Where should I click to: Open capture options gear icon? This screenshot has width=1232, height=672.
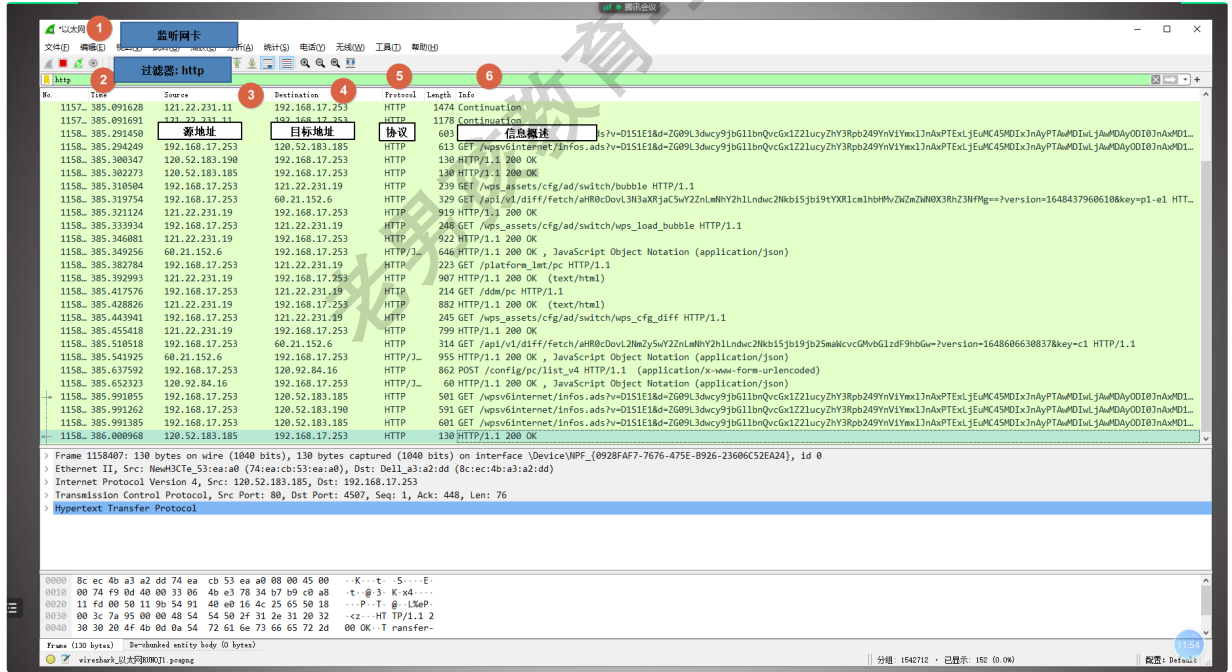tap(93, 63)
